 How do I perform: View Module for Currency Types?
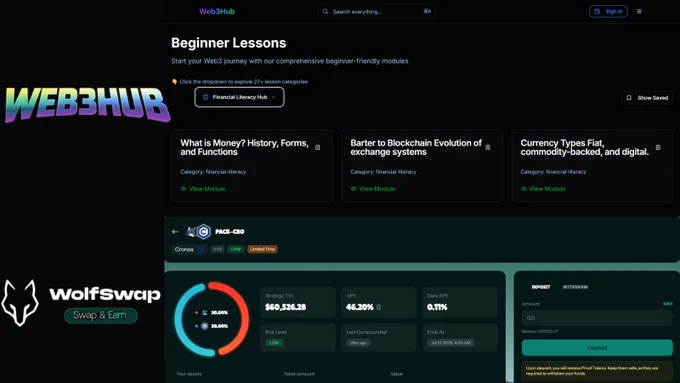[x=543, y=189]
